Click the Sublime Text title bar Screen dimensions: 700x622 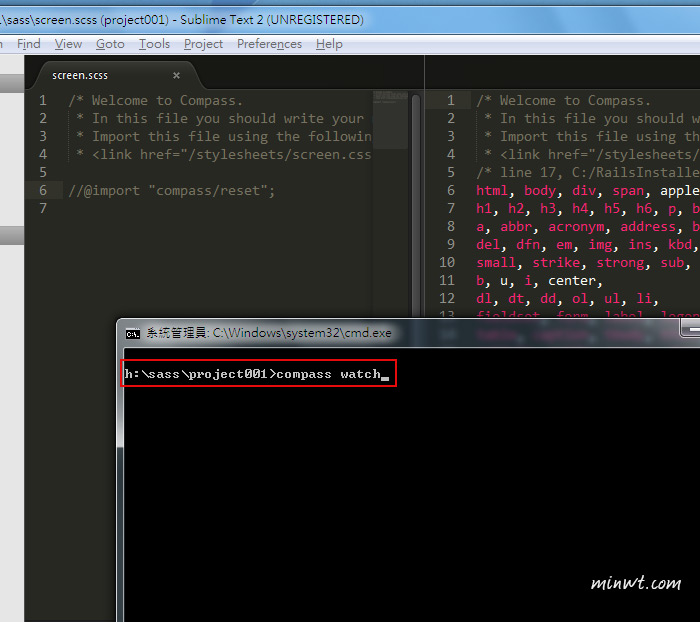350,20
